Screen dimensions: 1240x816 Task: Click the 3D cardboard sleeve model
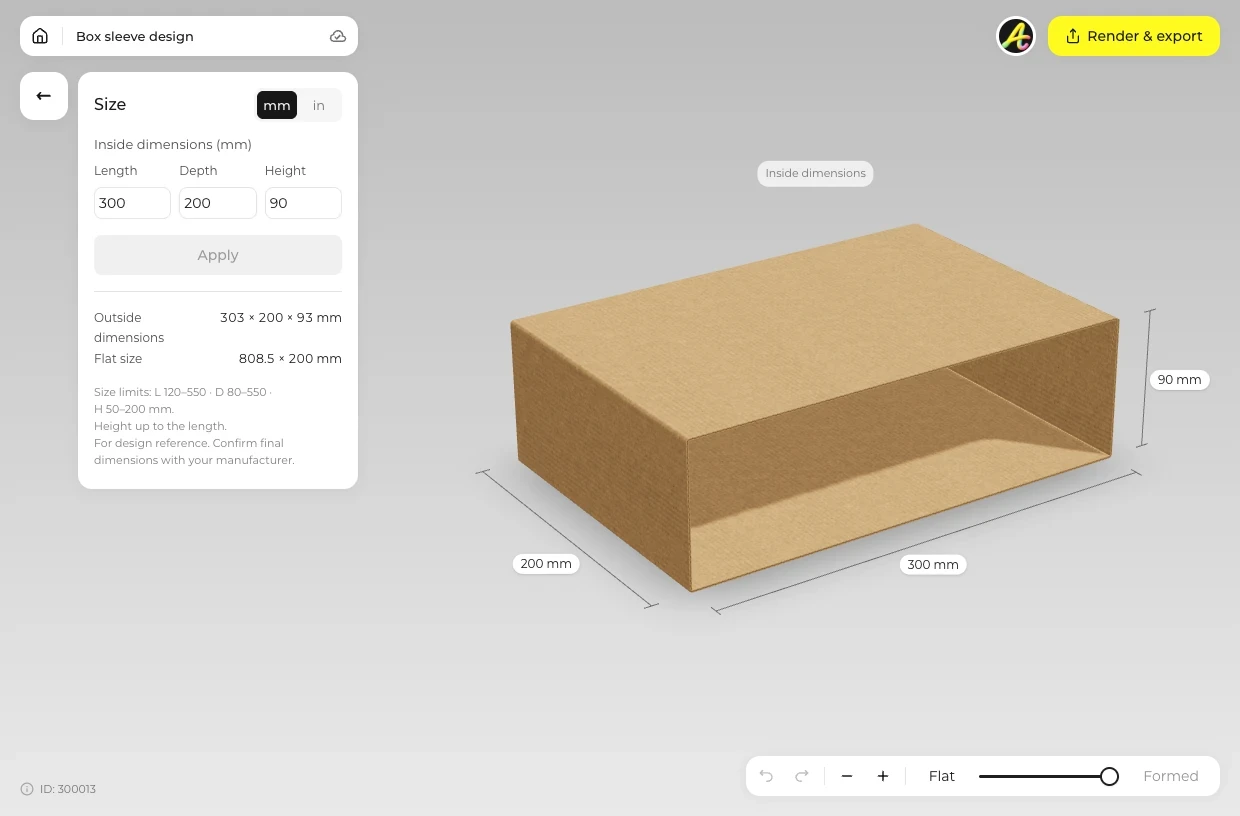[x=813, y=408]
